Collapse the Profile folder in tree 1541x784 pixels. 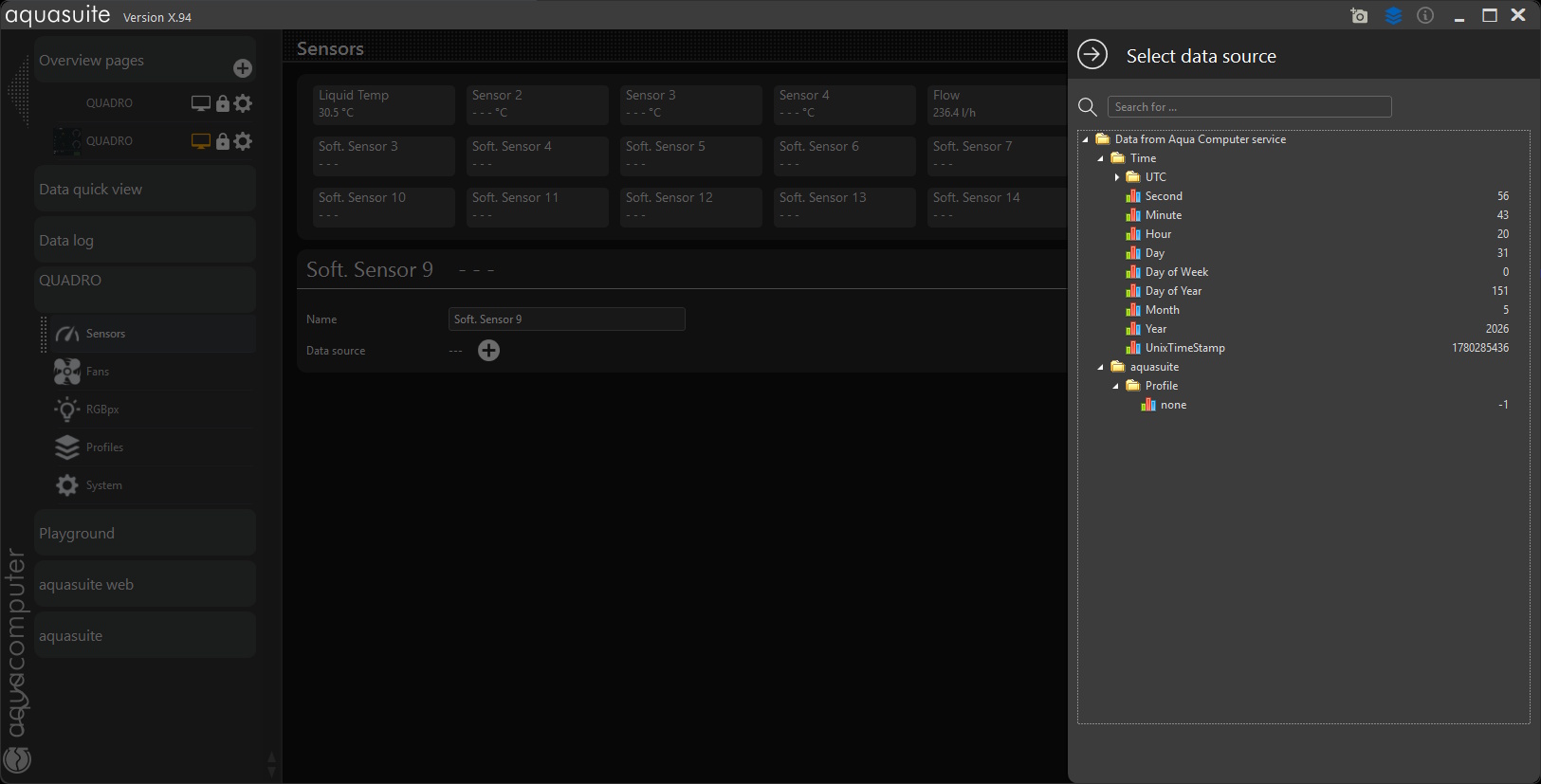coord(1116,386)
